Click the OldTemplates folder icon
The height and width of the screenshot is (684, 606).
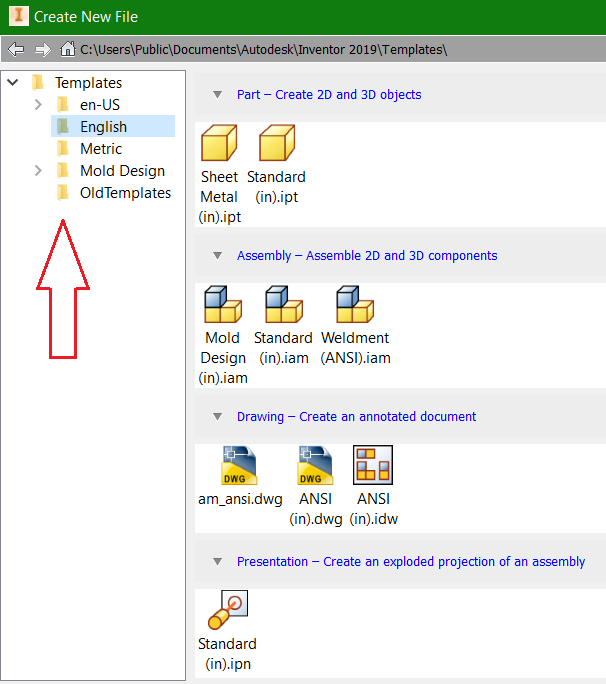click(x=63, y=193)
